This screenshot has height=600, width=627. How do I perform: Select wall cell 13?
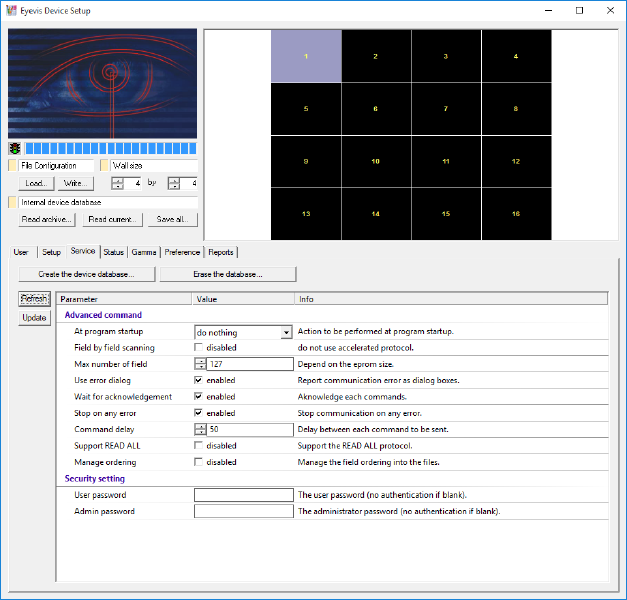pyautogui.click(x=306, y=214)
